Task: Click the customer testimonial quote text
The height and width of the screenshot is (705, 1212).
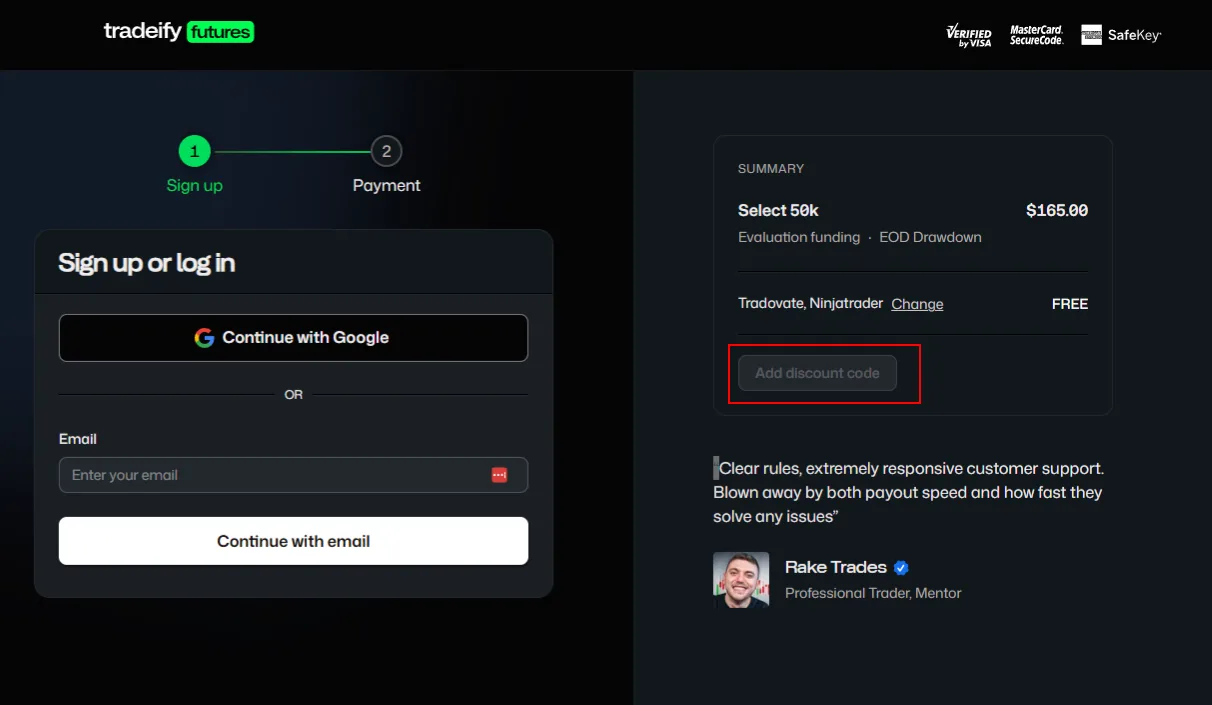Action: 909,492
